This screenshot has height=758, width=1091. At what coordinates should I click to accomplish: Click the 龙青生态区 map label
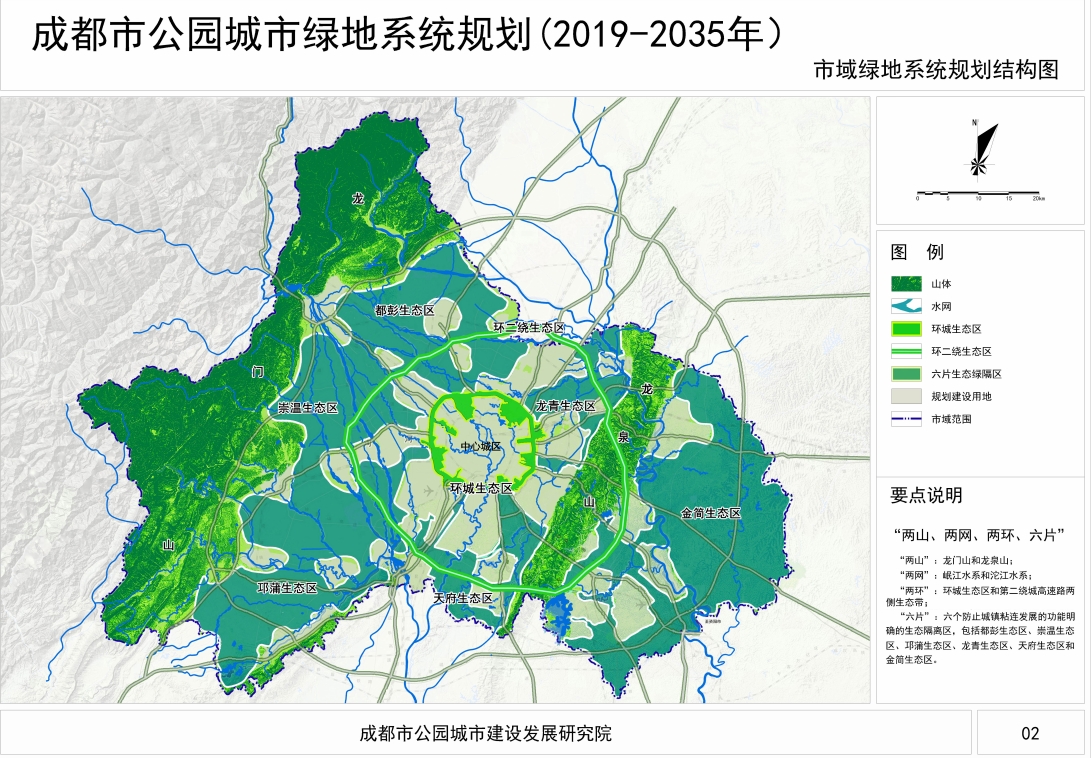click(565, 406)
